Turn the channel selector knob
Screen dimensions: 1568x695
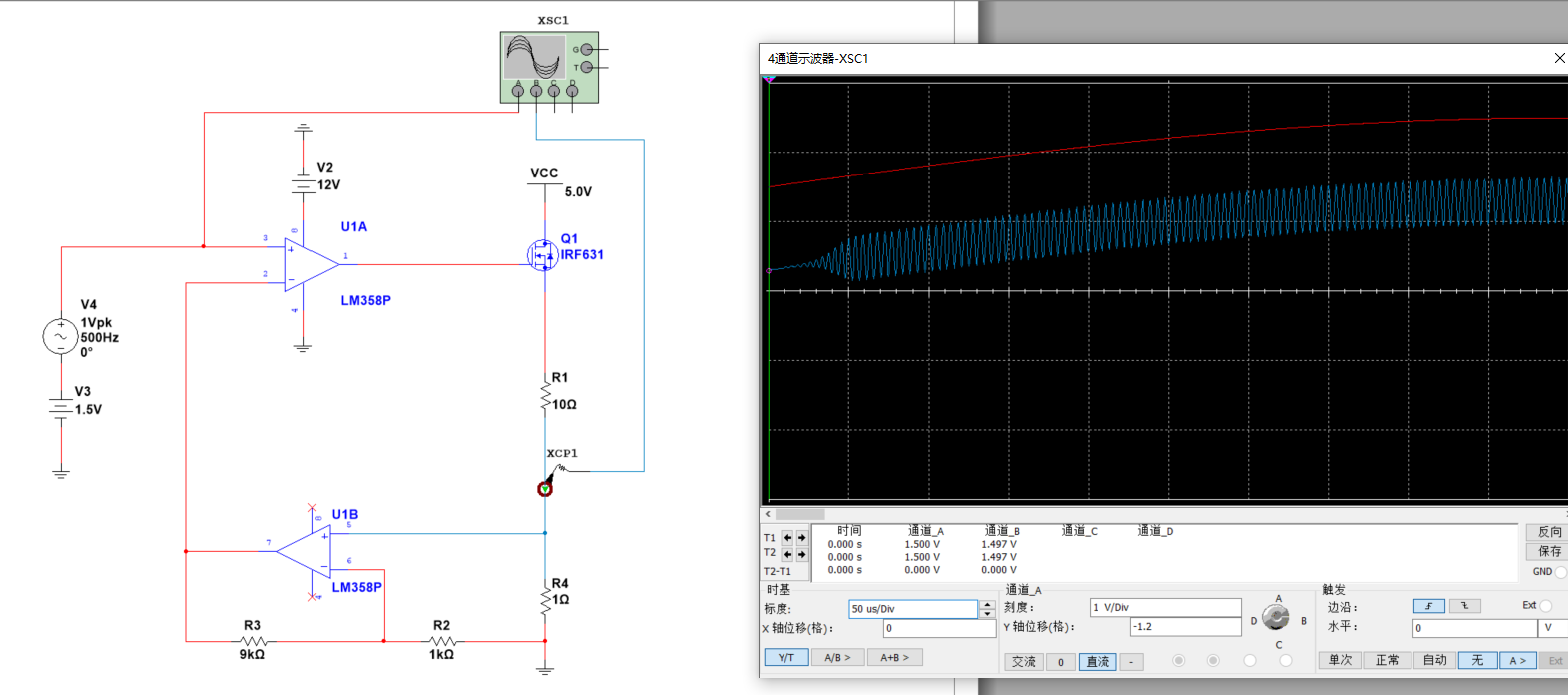1276,618
